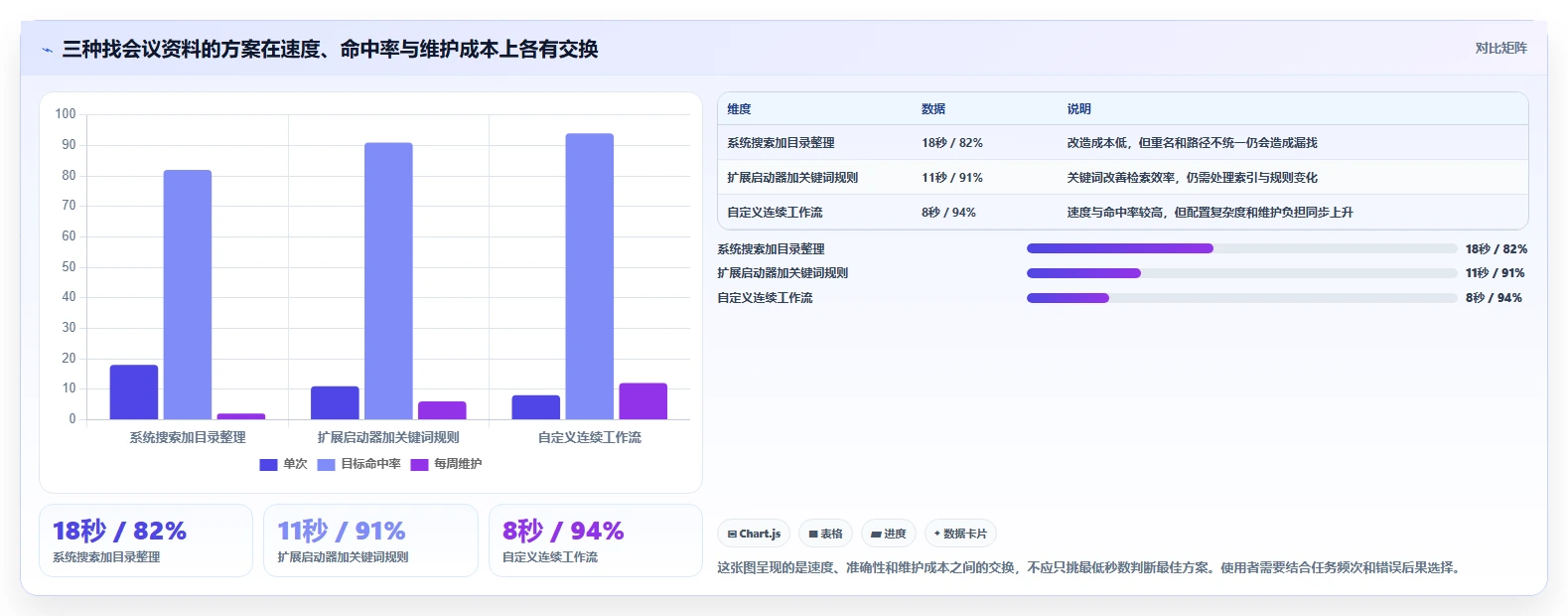Image resolution: width=1568 pixels, height=616 pixels.
Task: Click the Chart.js chip
Action: [754, 534]
